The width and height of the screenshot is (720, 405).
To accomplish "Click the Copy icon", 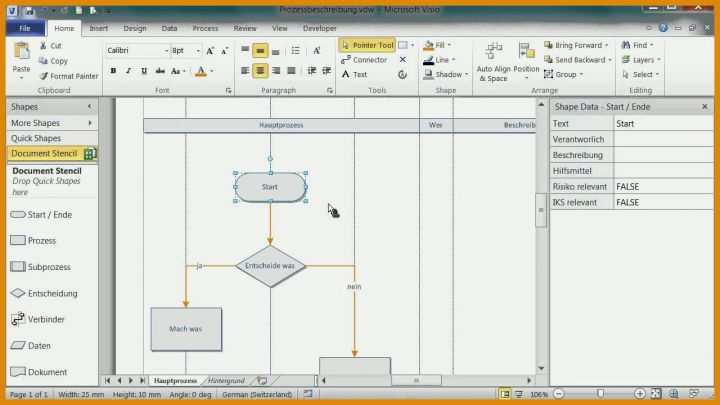I will pos(44,61).
